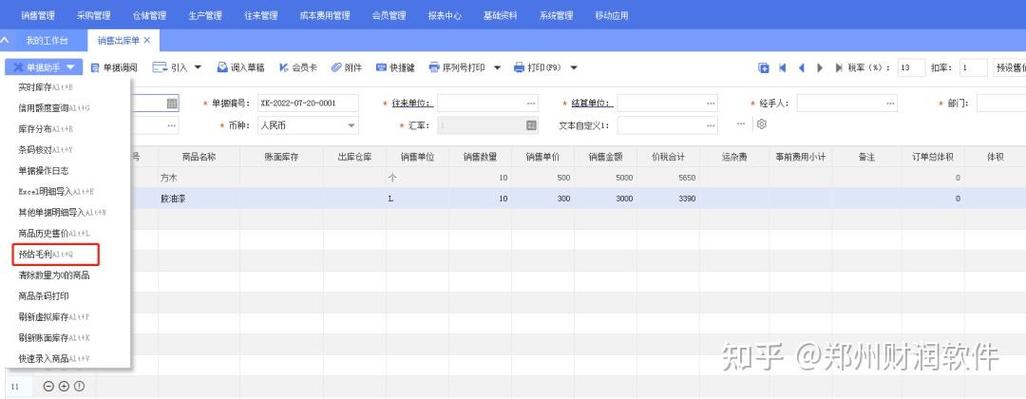The width and height of the screenshot is (1026, 399).
Task: Open the 往来管理 menu
Action: pyautogui.click(x=260, y=15)
